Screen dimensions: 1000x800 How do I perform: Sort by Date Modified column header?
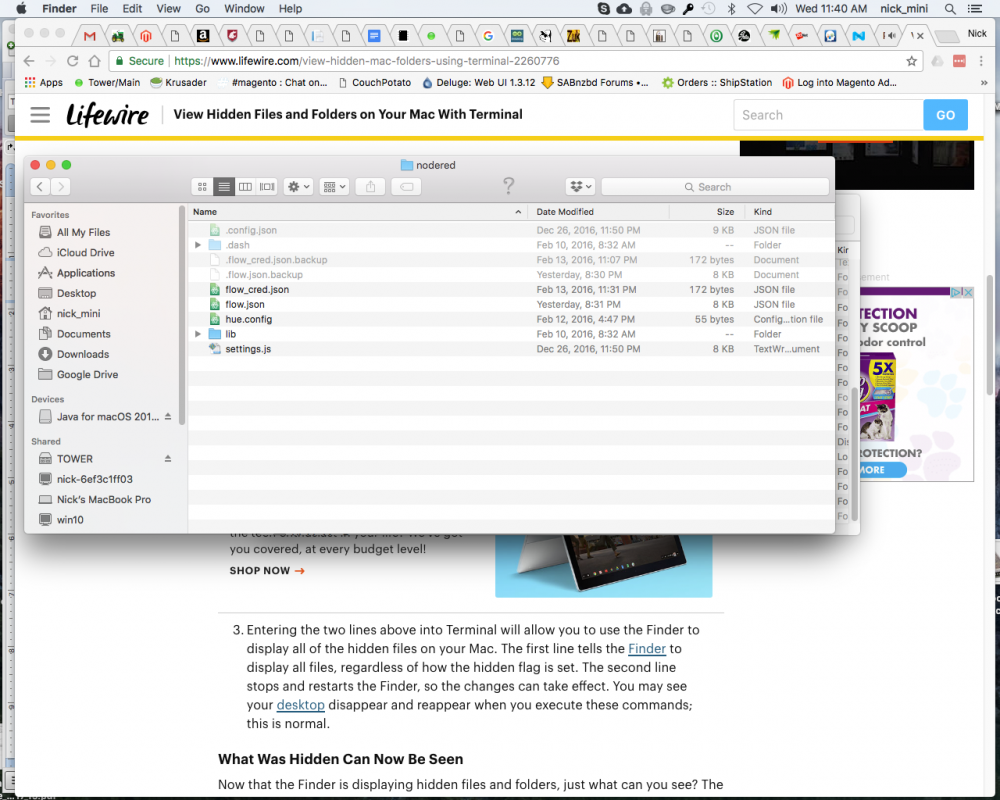point(598,212)
